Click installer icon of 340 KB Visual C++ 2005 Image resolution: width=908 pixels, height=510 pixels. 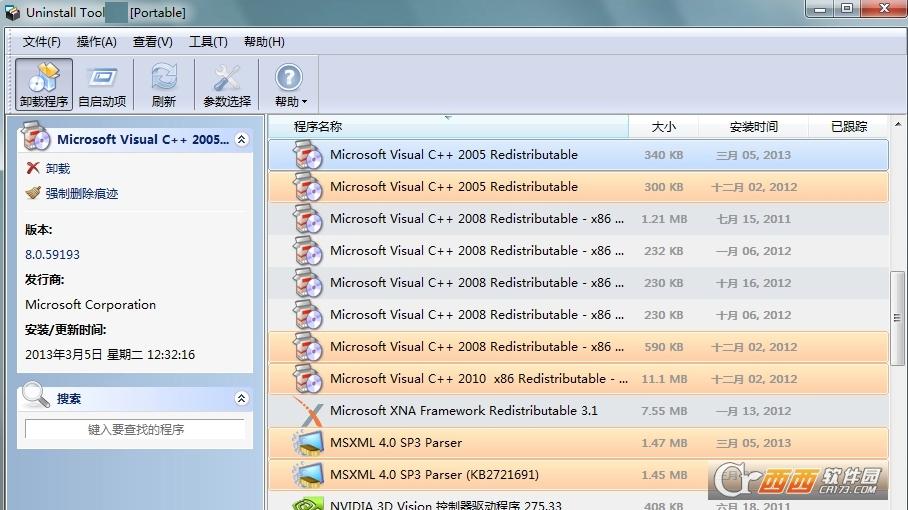click(307, 155)
